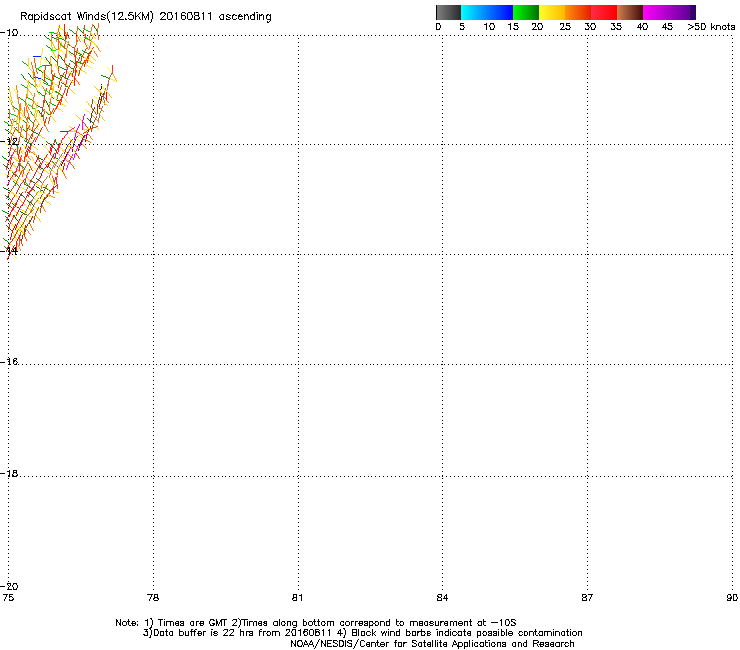Click the longitude axis label '81'
This screenshot has height=650, width=740.
point(297,598)
